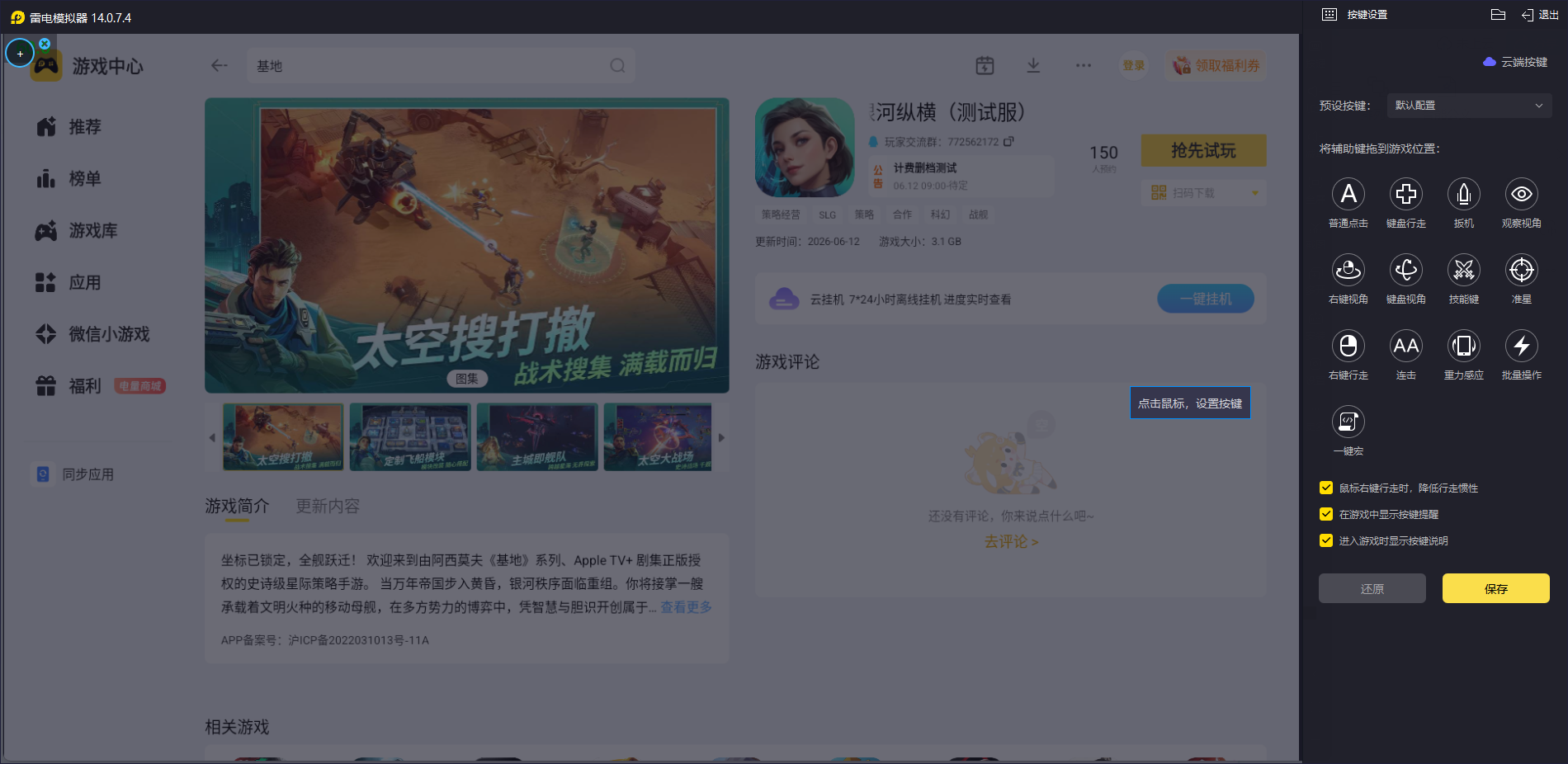Switch to the 更新内容 tab
The image size is (1568, 764).
coord(328,506)
